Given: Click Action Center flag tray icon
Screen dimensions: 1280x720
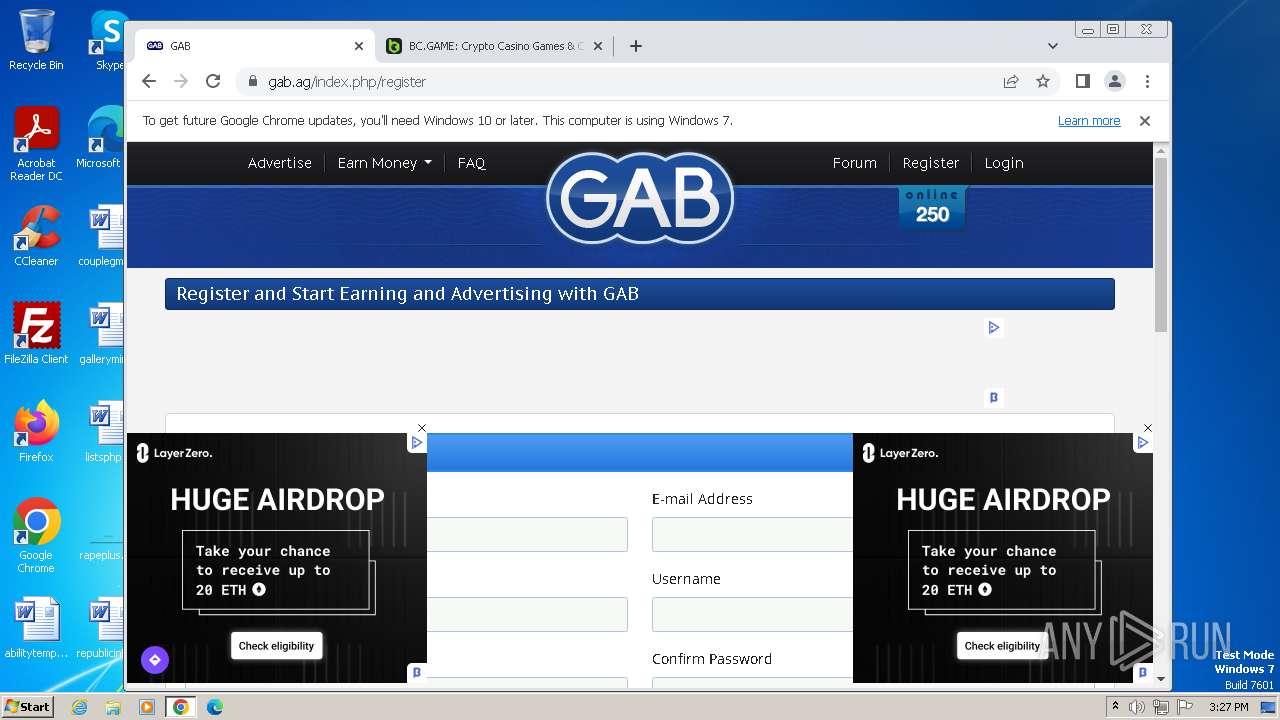Looking at the screenshot, I should click(x=1184, y=707).
